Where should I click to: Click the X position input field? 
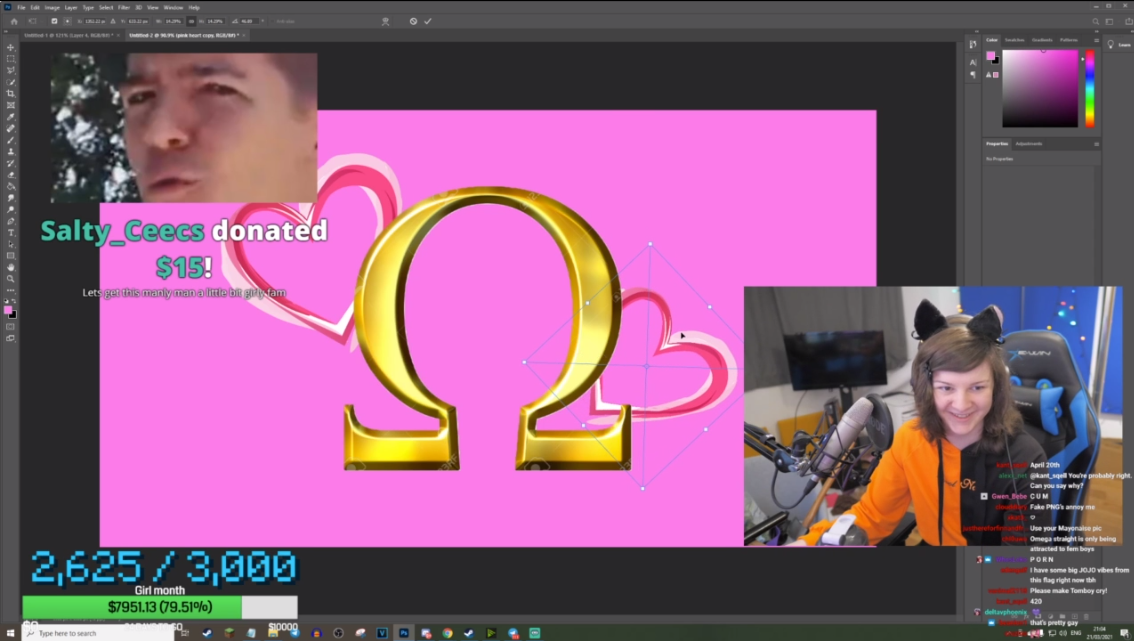(x=93, y=21)
